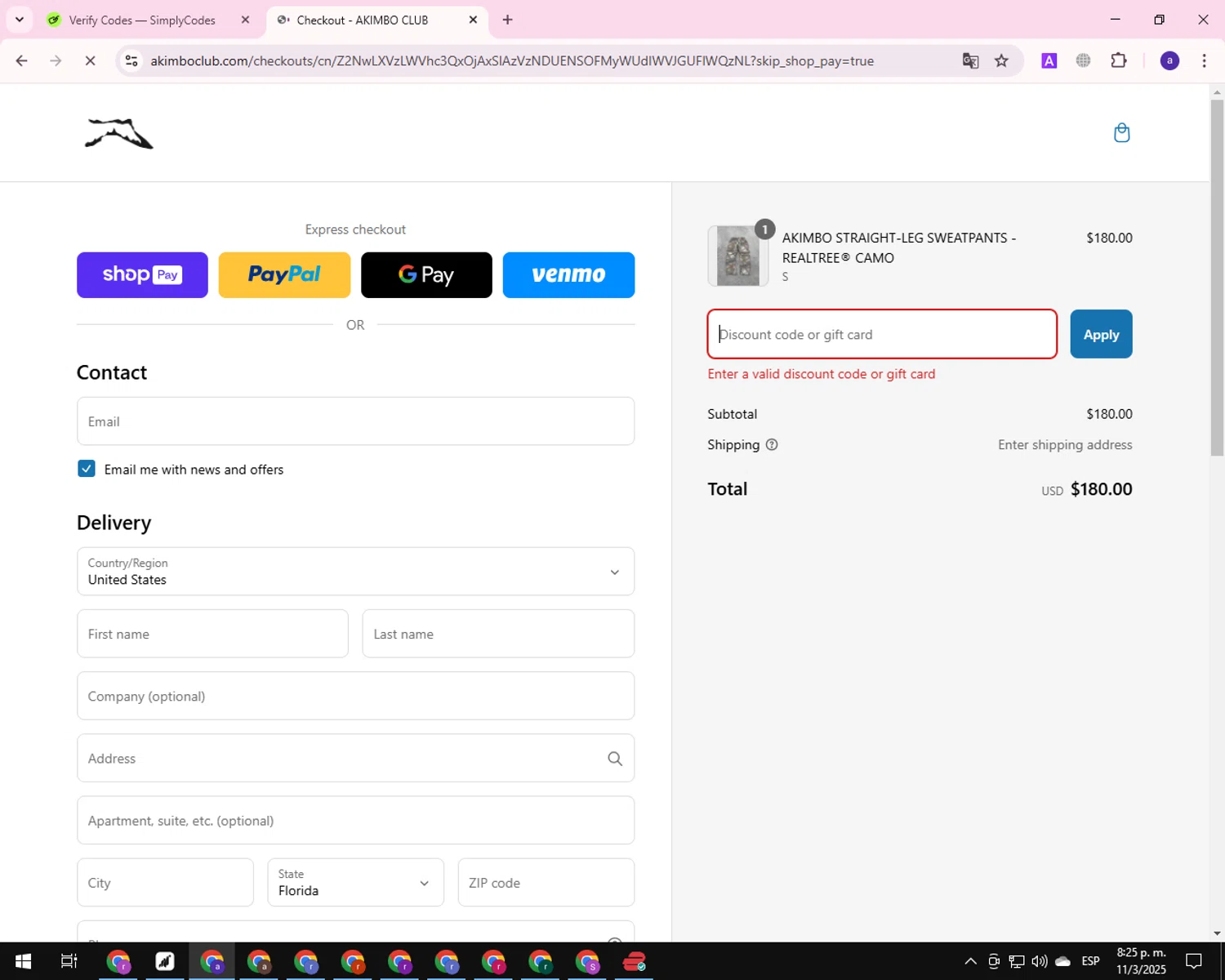The image size is (1225, 980).
Task: Click the volume speaker icon
Action: click(1039, 961)
